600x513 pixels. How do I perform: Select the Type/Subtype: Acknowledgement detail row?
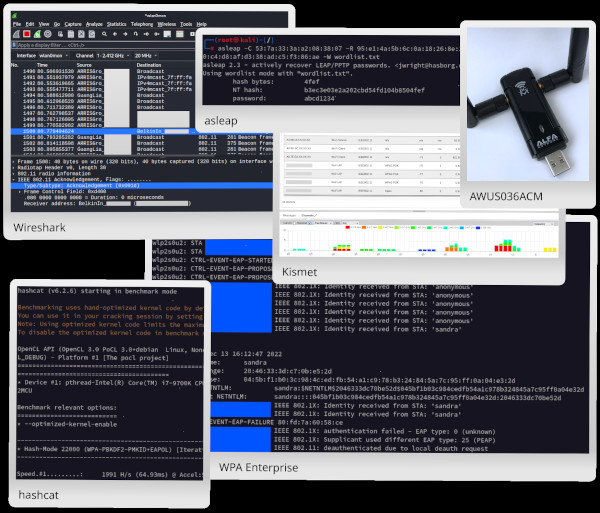(x=142, y=186)
